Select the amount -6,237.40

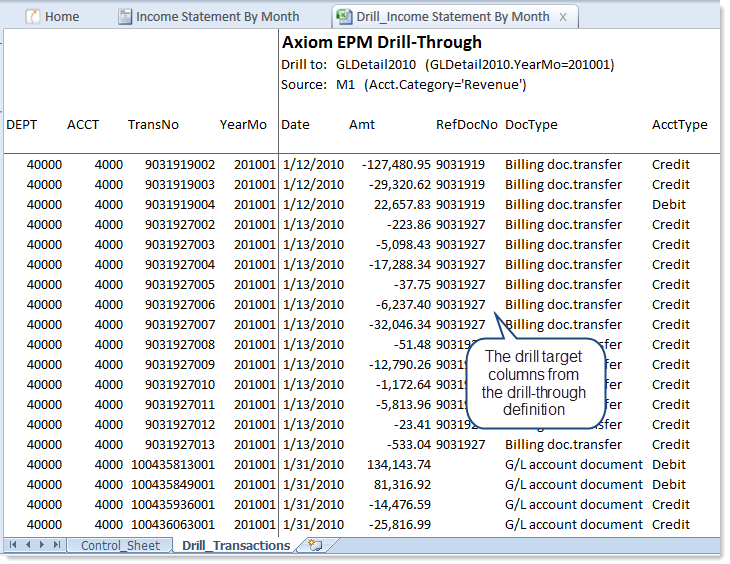[x=403, y=305]
